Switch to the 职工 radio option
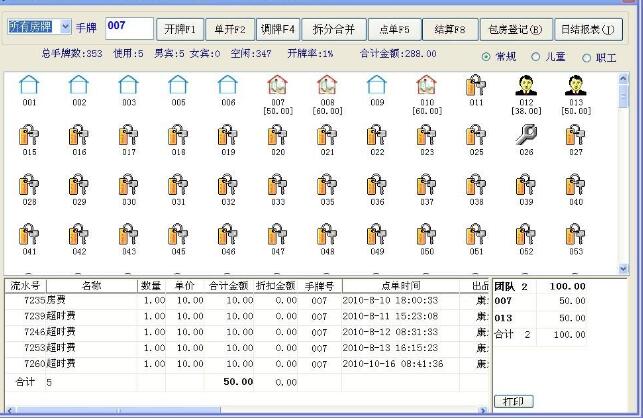643x419 pixels. 587,58
